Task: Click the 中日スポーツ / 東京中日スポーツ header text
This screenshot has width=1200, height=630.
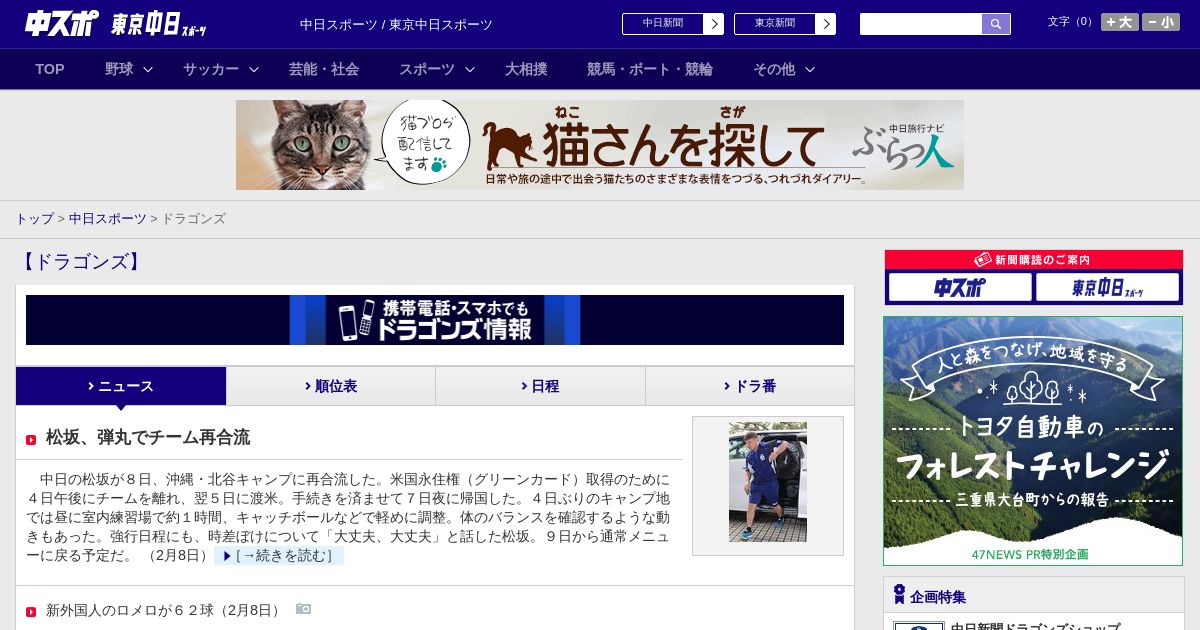Action: point(396,25)
